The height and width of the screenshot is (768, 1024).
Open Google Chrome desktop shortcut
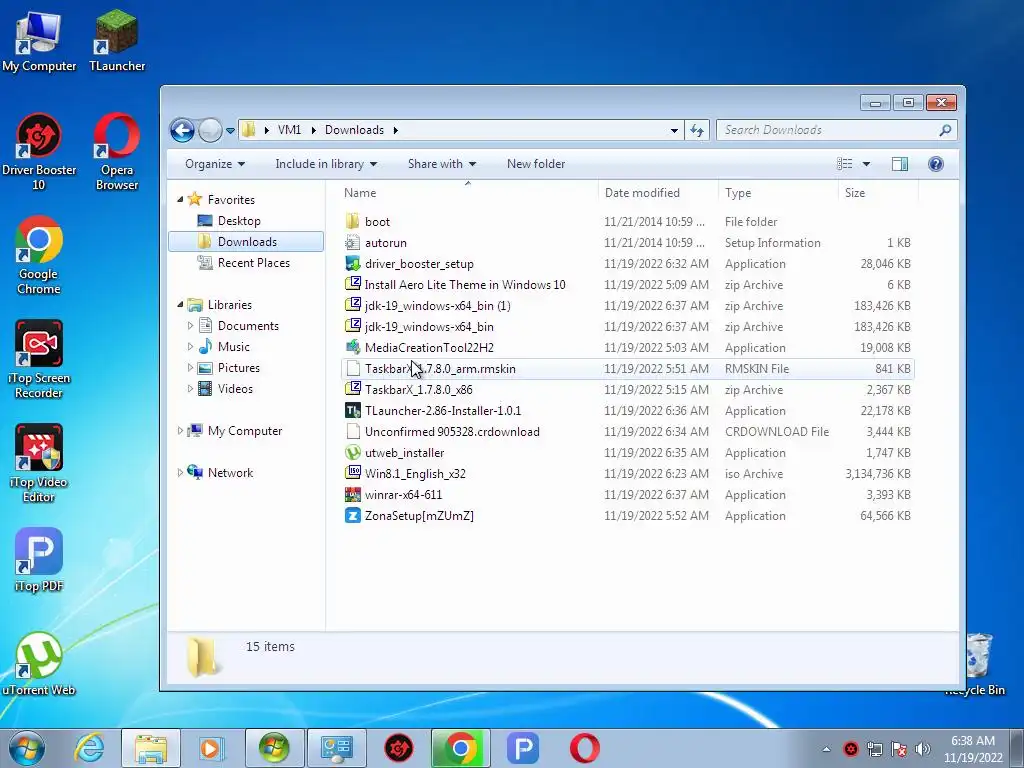[x=39, y=256]
